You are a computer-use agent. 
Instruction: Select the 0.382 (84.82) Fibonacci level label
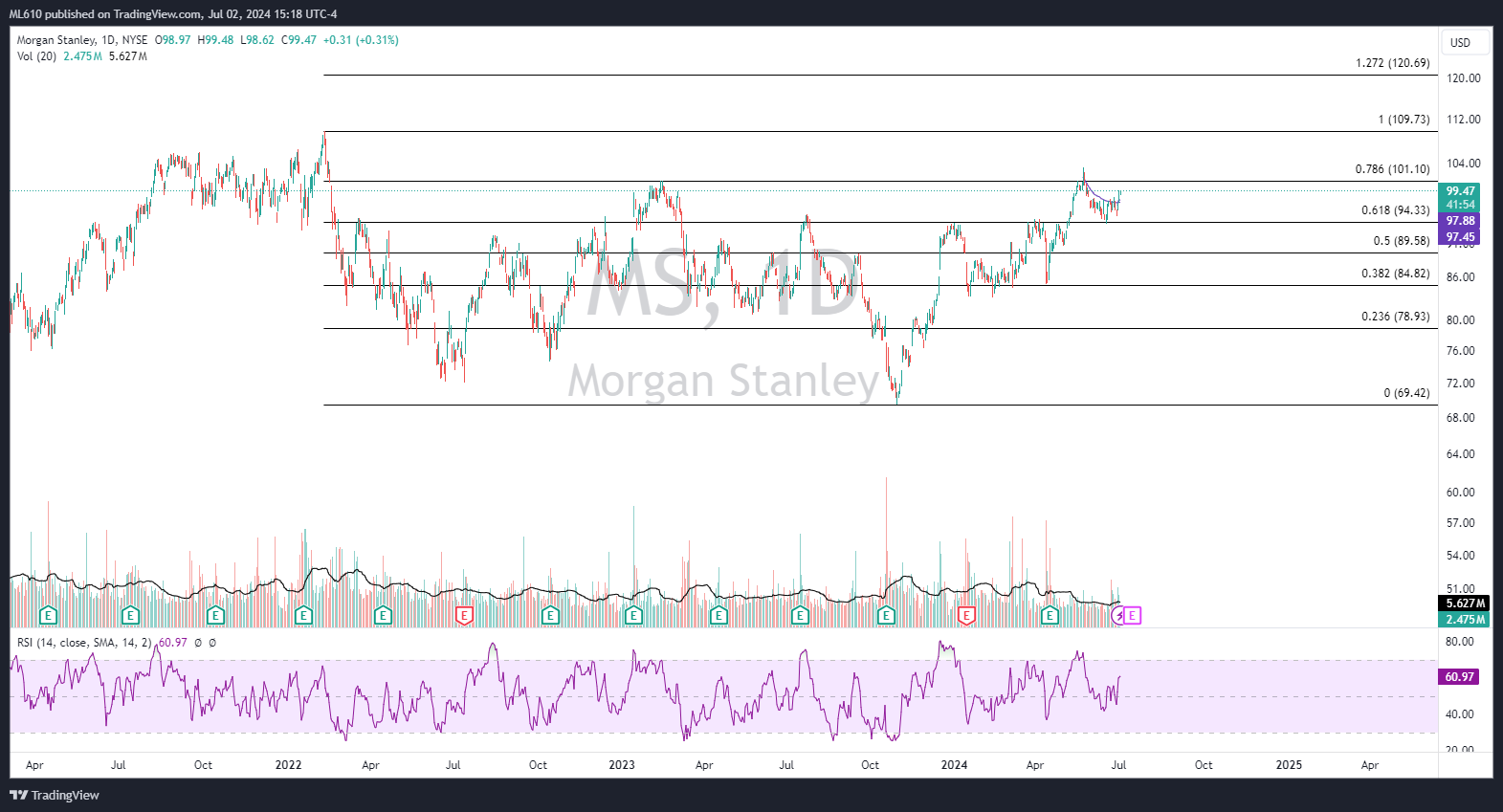1395,274
